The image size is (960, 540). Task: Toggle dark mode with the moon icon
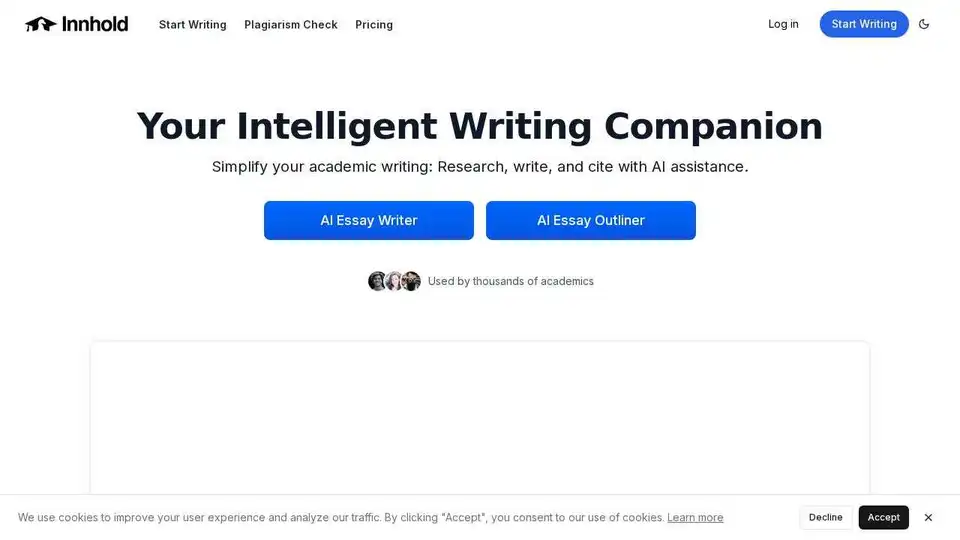pyautogui.click(x=924, y=24)
